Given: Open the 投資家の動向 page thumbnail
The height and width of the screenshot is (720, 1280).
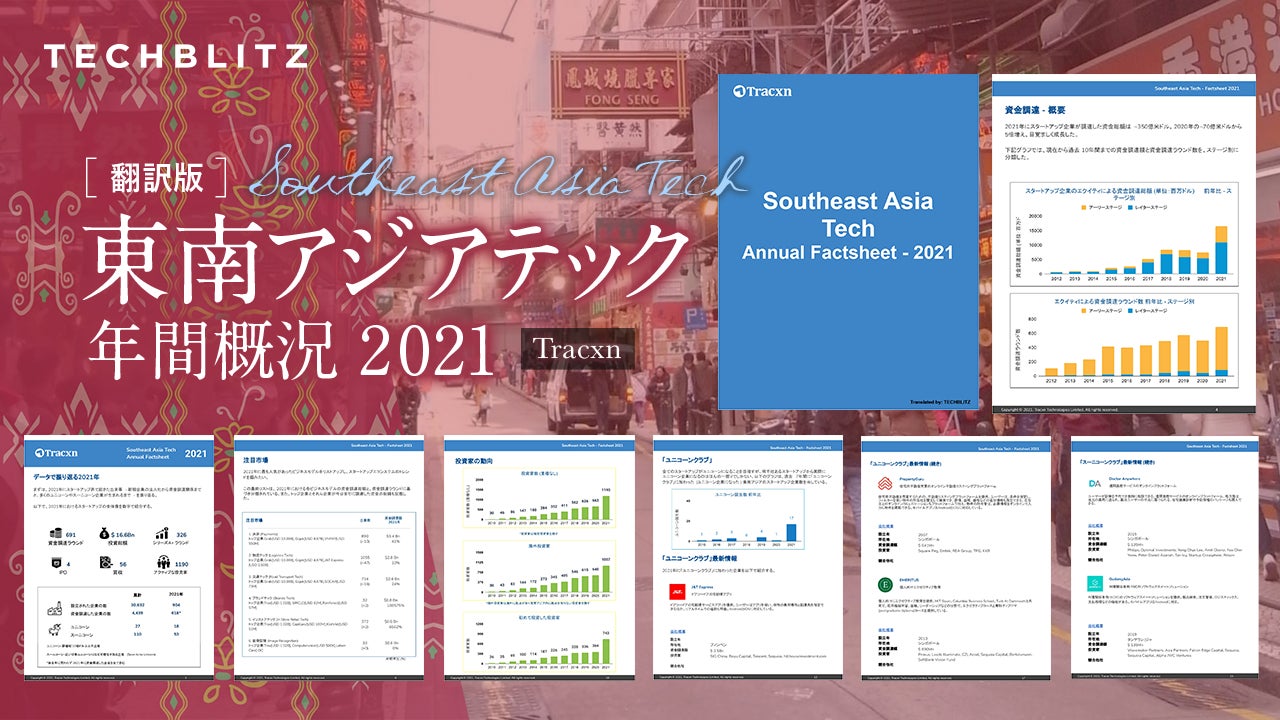Looking at the screenshot, I should (539, 558).
